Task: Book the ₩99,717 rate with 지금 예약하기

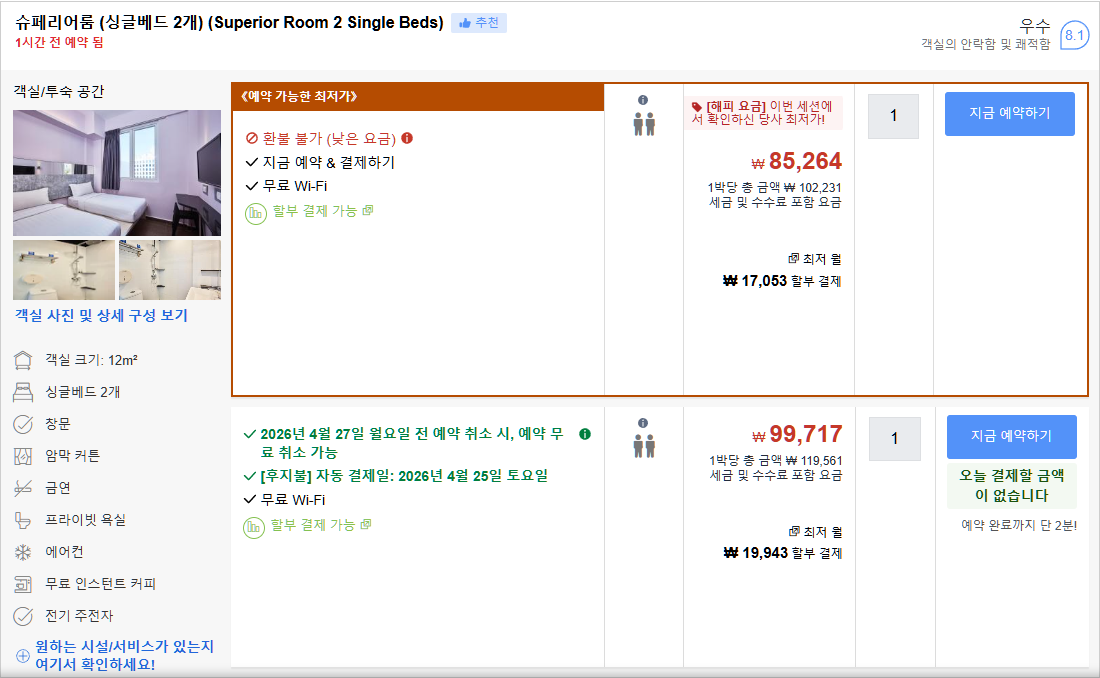Action: tap(1012, 437)
